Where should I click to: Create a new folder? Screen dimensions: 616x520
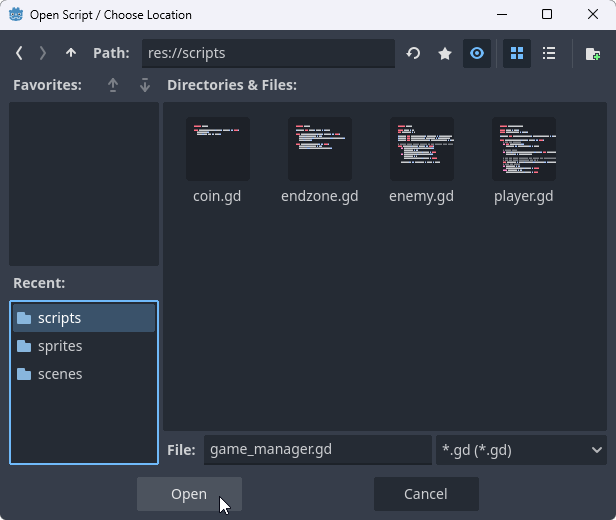592,53
